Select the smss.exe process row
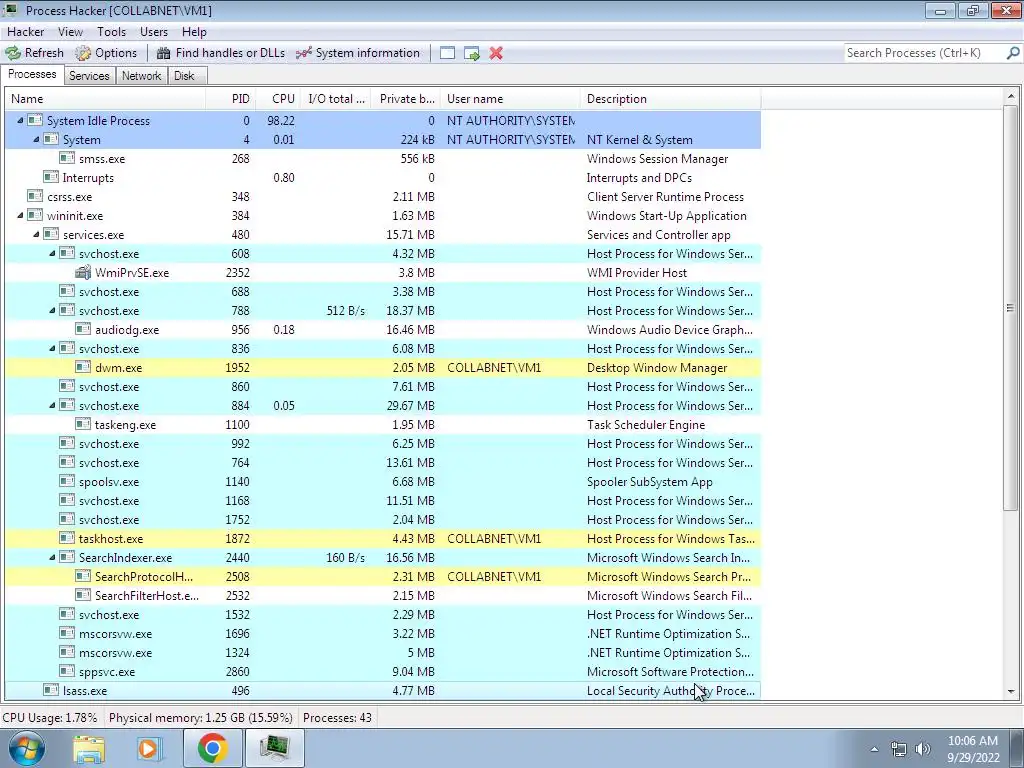The height and width of the screenshot is (768, 1024). 383,158
